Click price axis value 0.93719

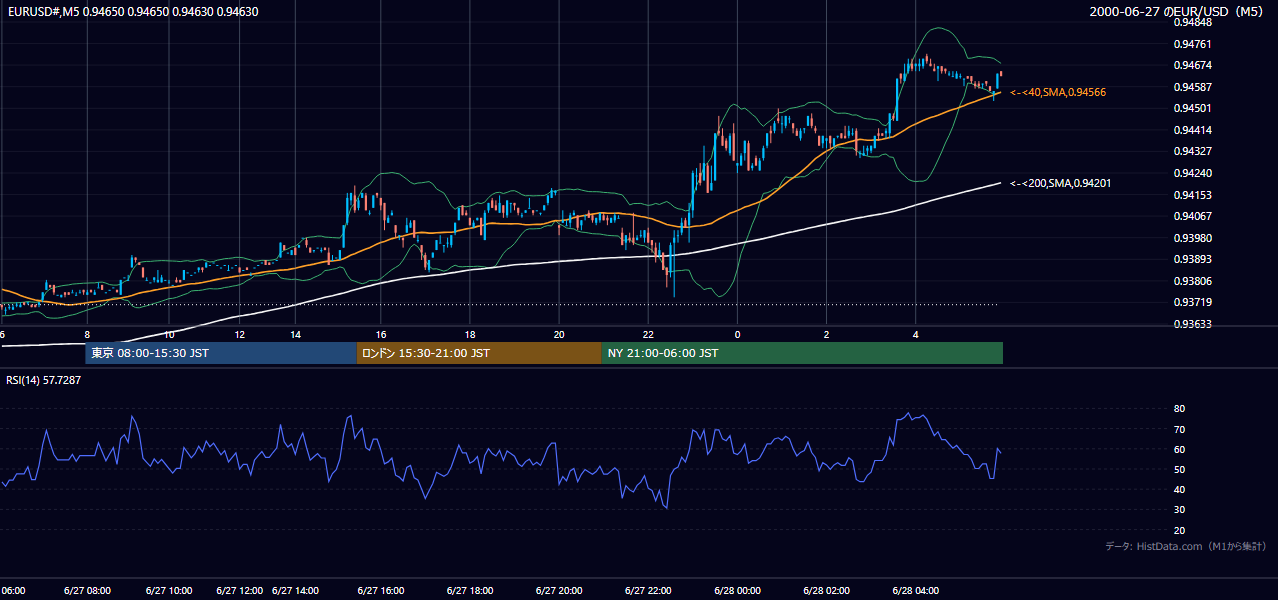coord(1192,303)
